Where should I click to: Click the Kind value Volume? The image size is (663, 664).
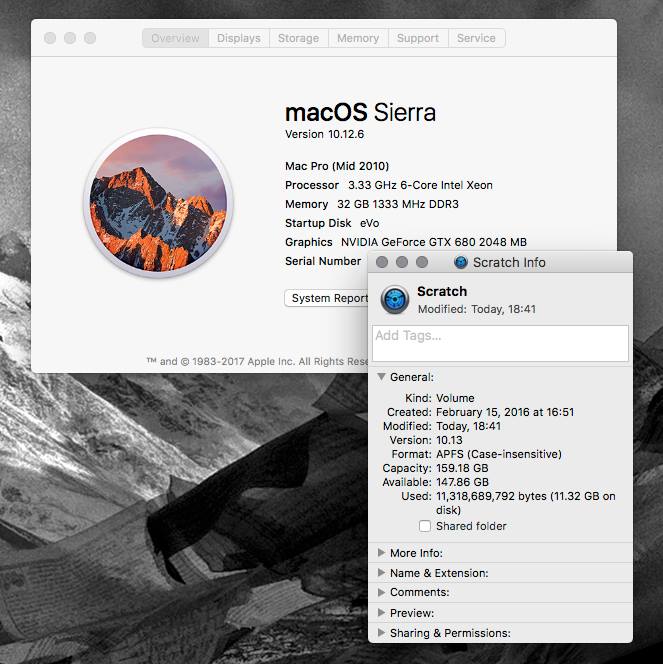(455, 398)
